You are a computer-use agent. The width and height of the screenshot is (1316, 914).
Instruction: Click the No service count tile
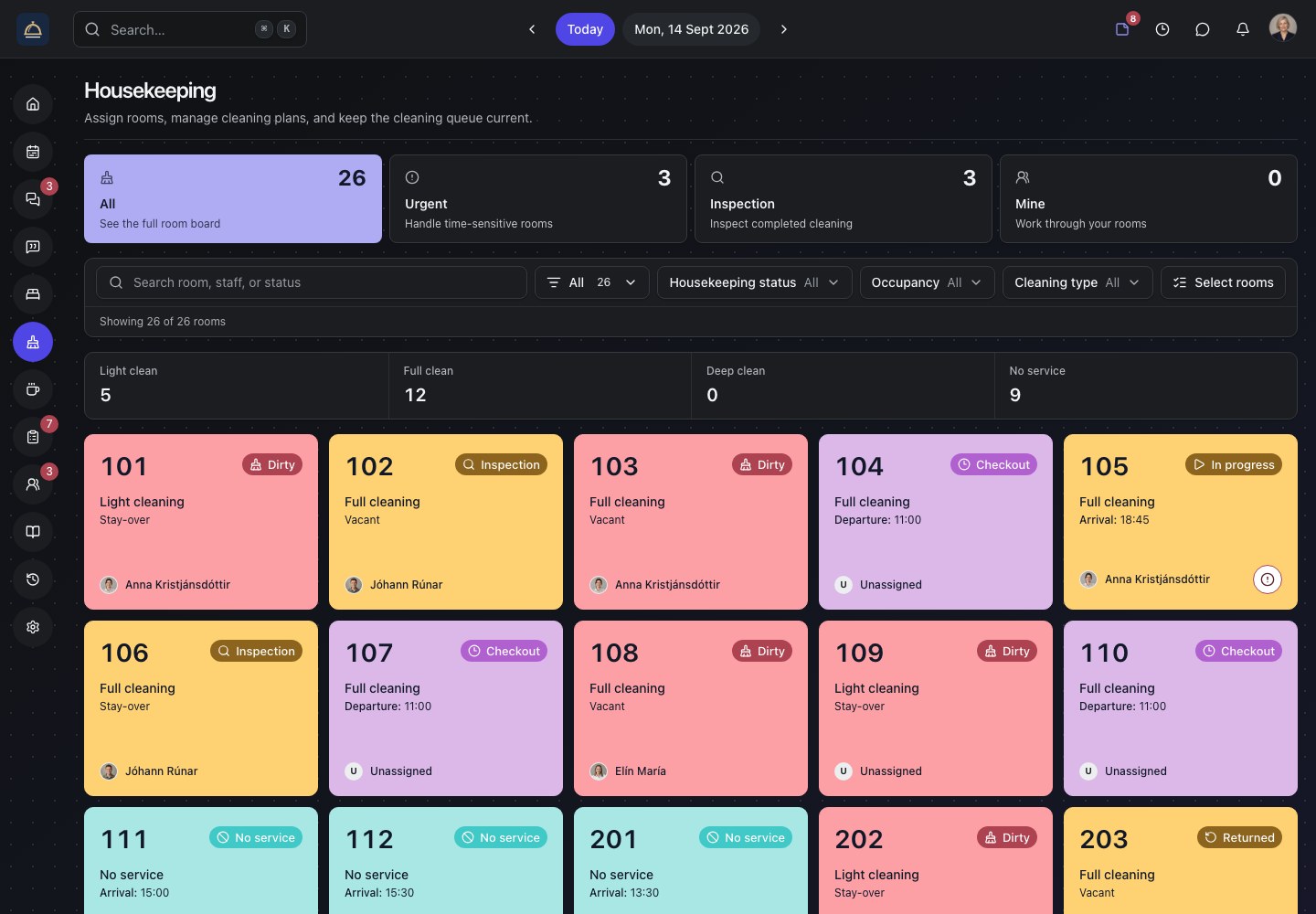(1146, 386)
